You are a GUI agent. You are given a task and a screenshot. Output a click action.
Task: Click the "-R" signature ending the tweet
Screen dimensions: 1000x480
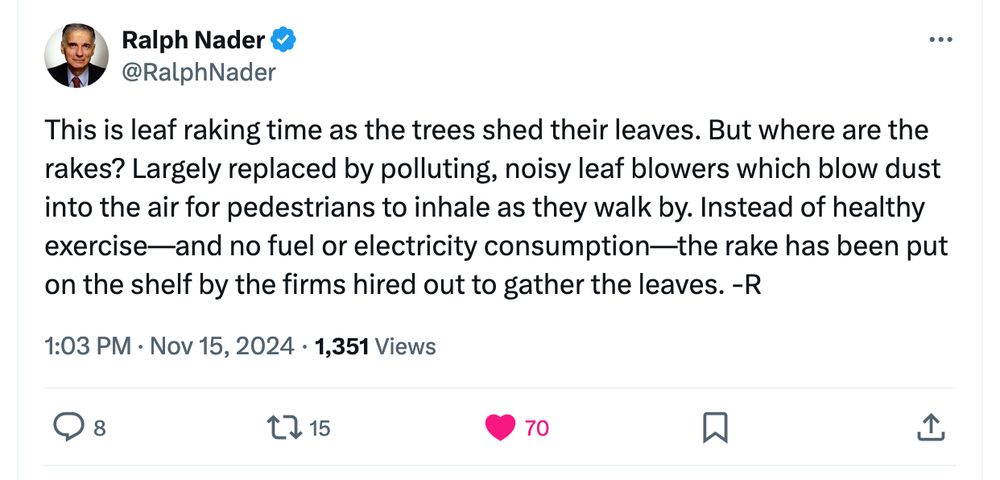click(746, 284)
